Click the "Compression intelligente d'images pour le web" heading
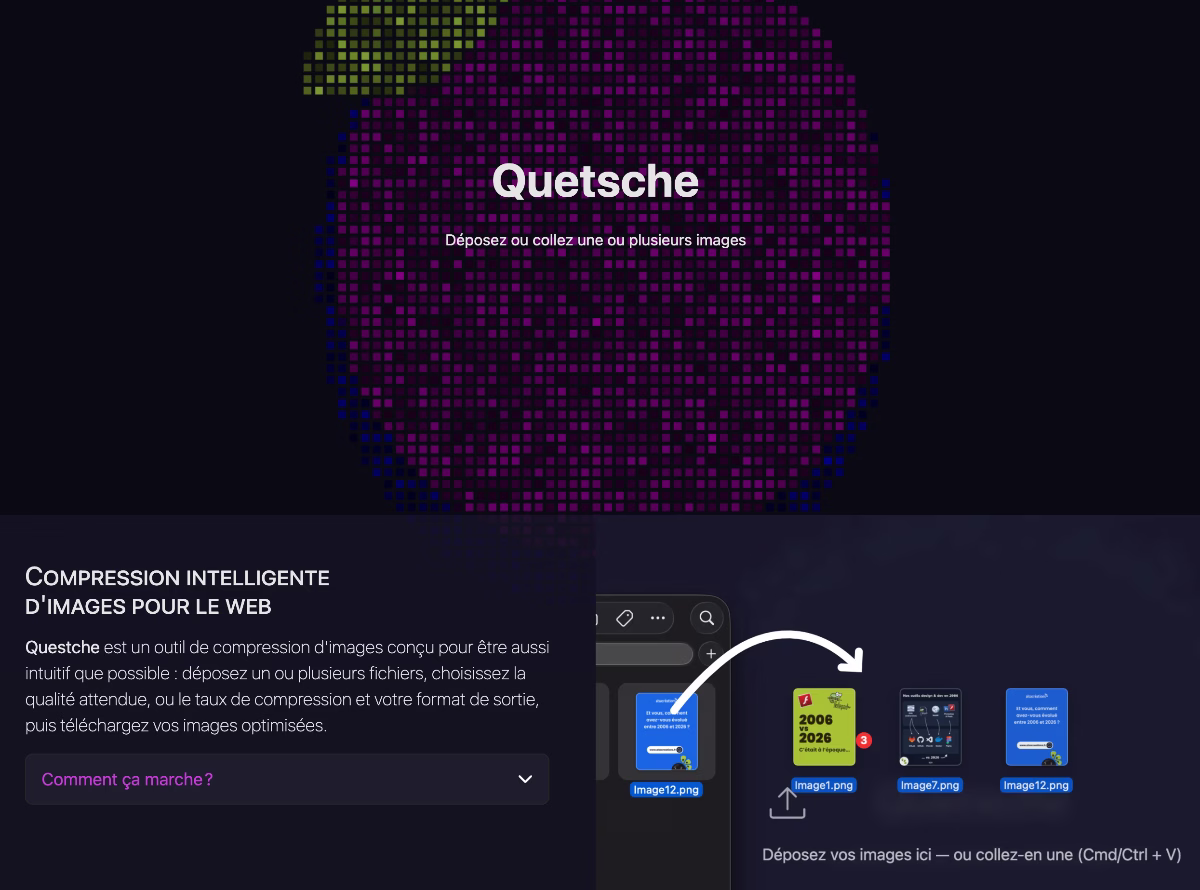 click(177, 591)
